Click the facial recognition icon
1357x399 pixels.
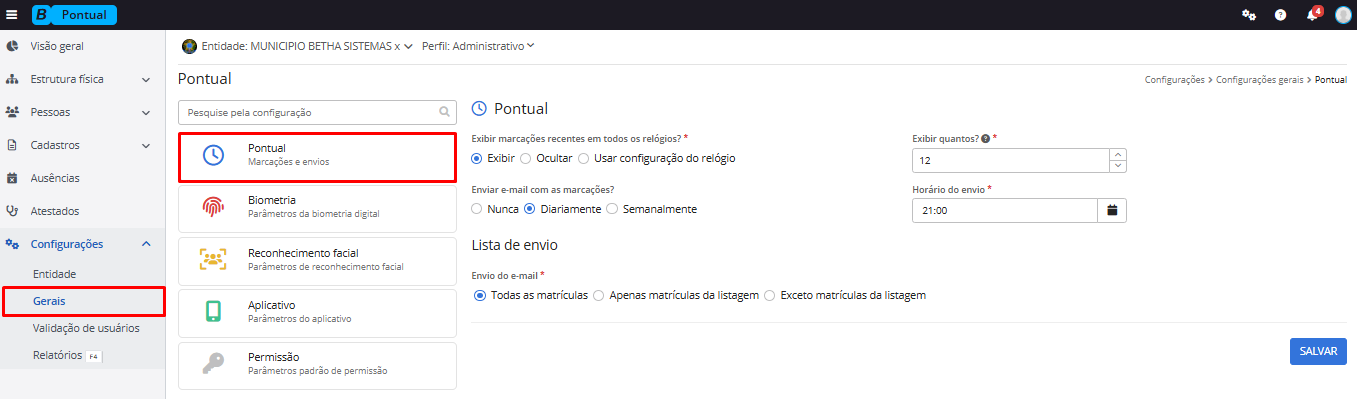(212, 259)
